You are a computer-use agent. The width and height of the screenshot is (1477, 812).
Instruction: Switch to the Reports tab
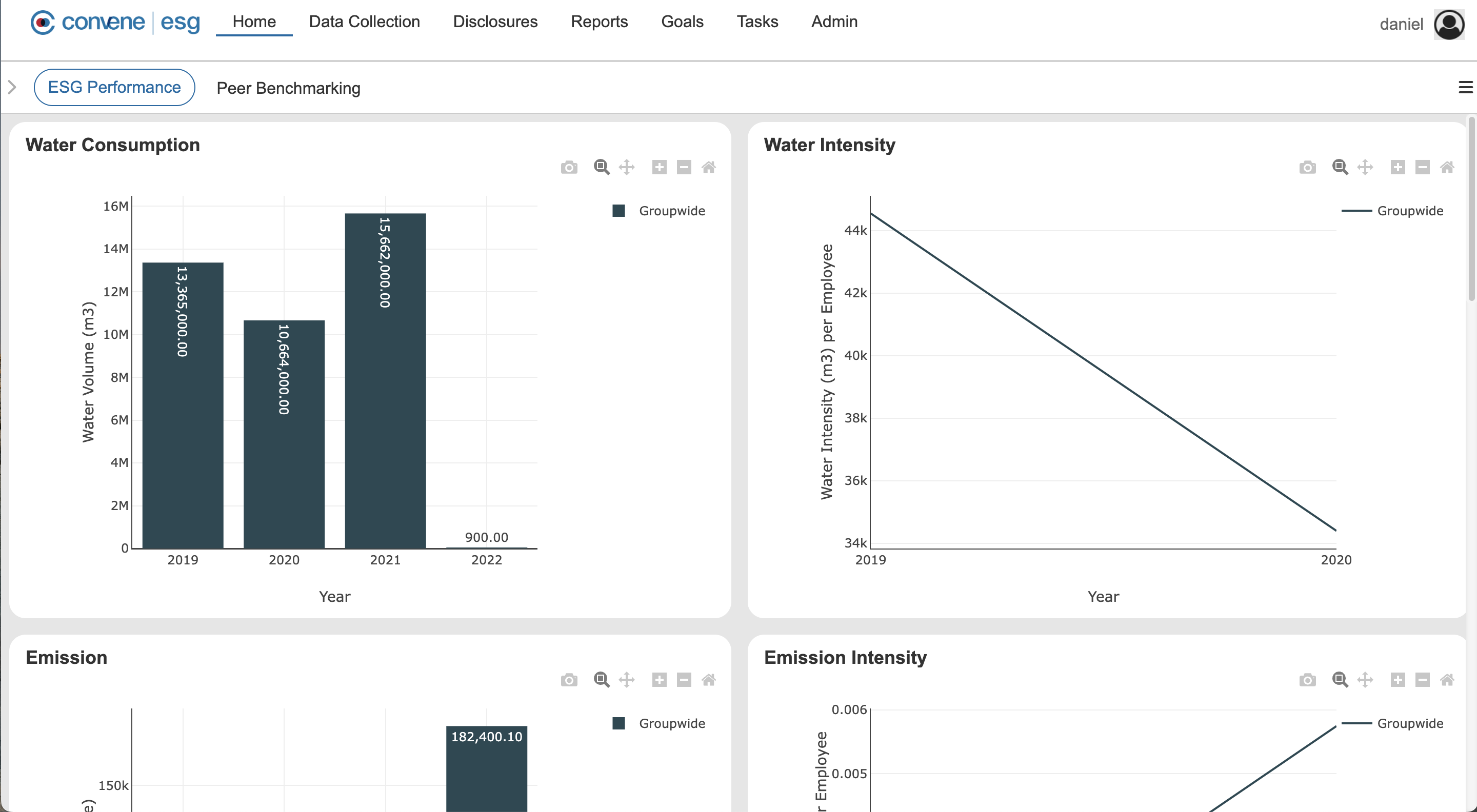[599, 22]
